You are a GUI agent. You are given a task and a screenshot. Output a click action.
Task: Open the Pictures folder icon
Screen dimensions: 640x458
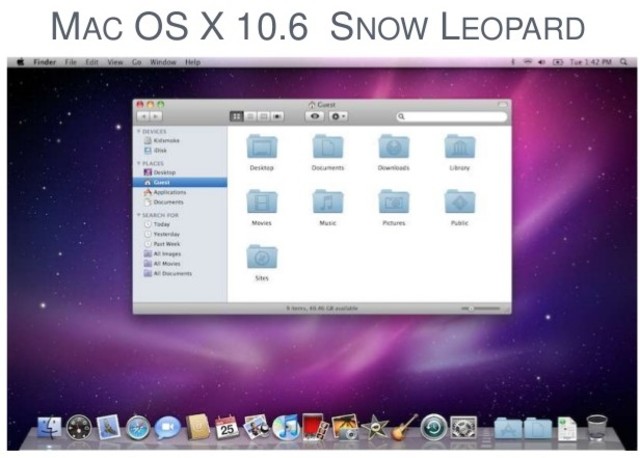pos(393,201)
